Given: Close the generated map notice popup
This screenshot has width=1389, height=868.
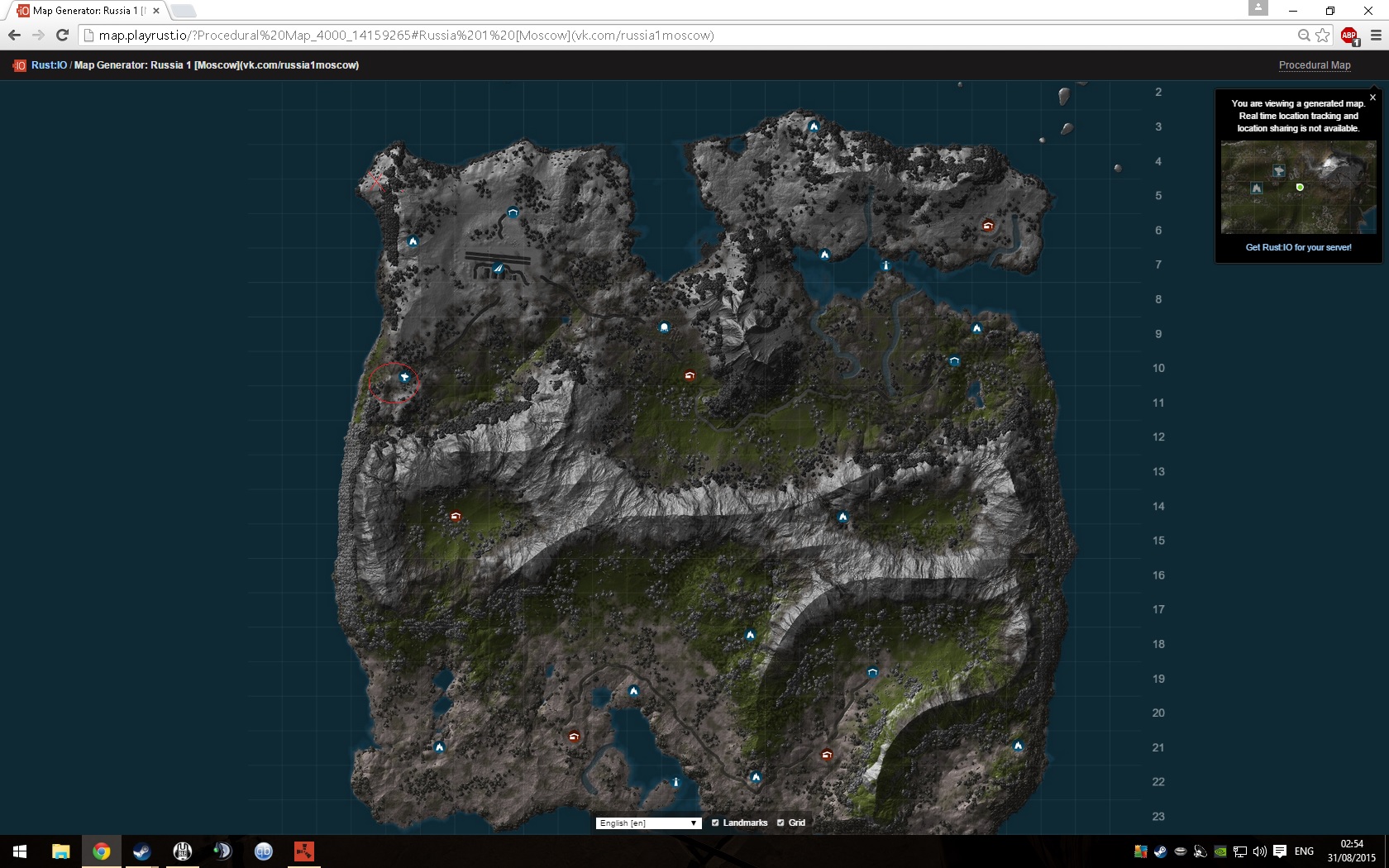Looking at the screenshot, I should (1372, 98).
